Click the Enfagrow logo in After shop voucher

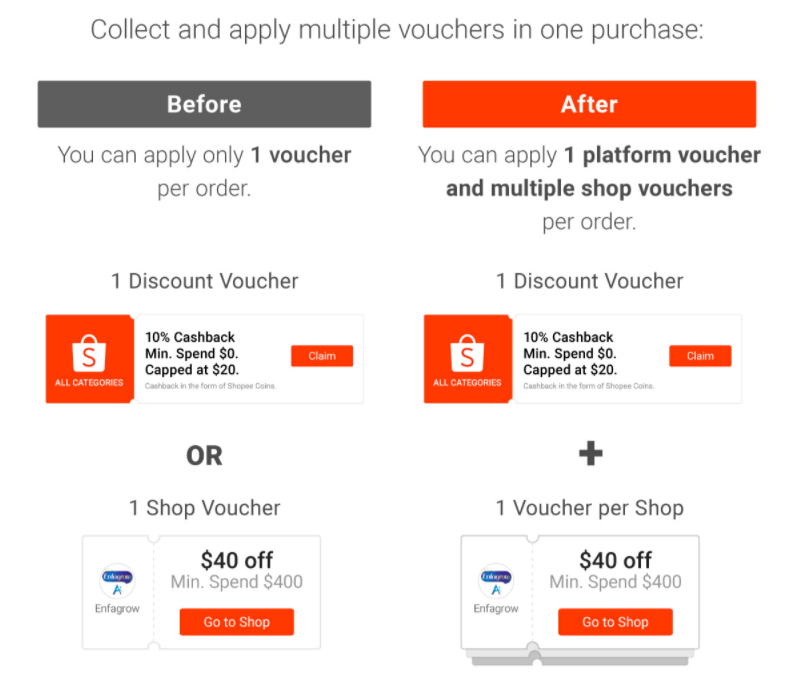click(x=496, y=581)
